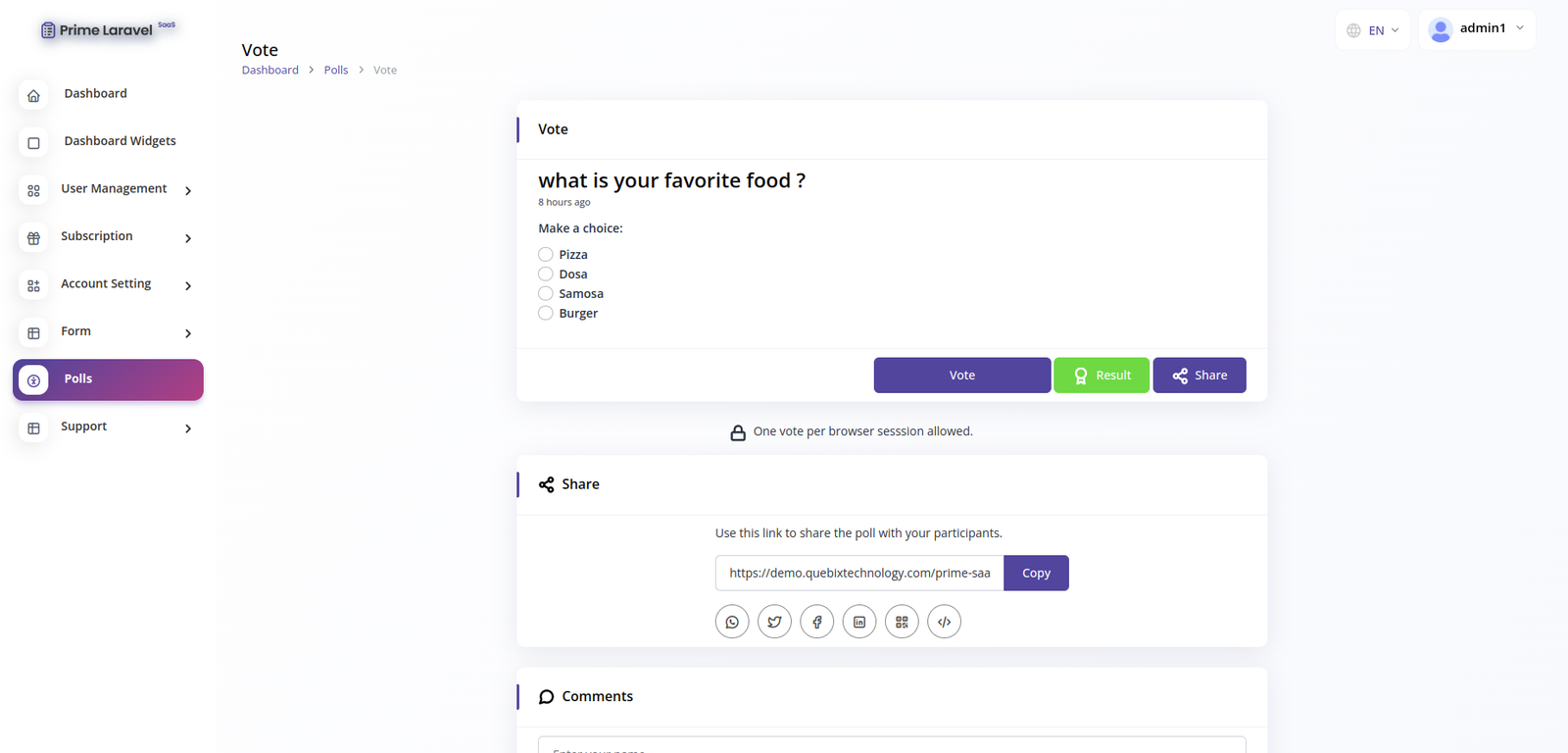This screenshot has width=1568, height=753.
Task: Click the poll share link field
Action: point(859,574)
